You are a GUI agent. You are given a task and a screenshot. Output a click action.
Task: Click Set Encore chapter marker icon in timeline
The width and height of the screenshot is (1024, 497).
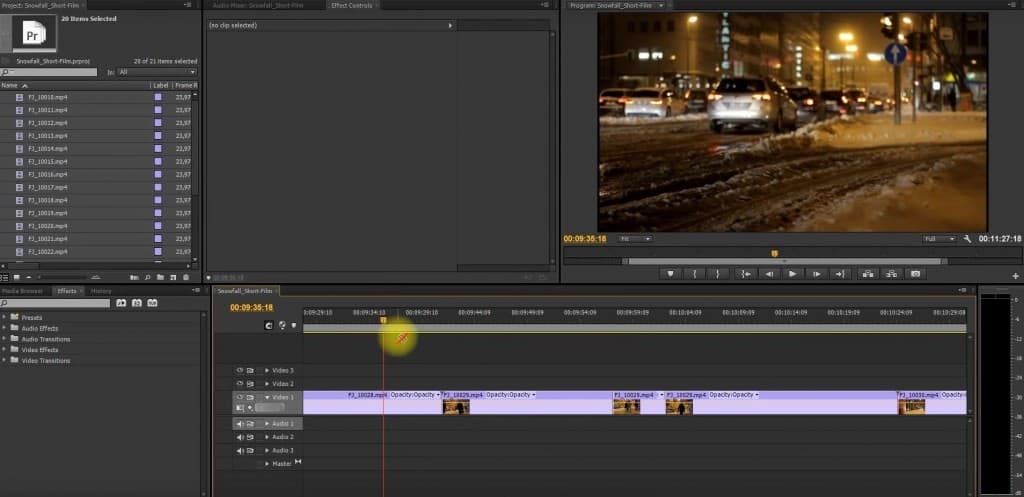point(282,325)
